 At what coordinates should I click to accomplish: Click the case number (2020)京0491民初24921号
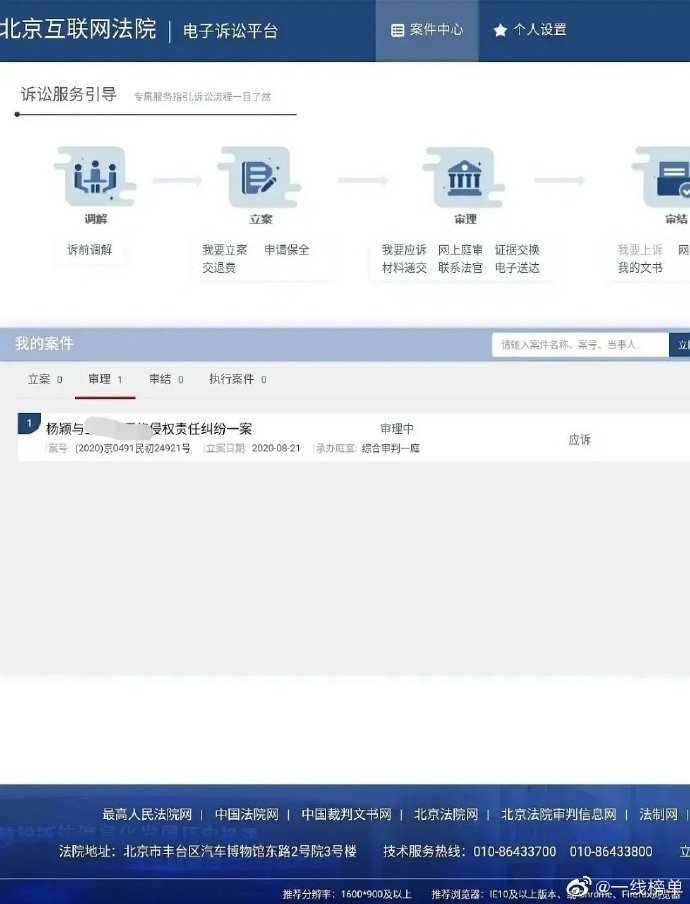click(x=132, y=448)
